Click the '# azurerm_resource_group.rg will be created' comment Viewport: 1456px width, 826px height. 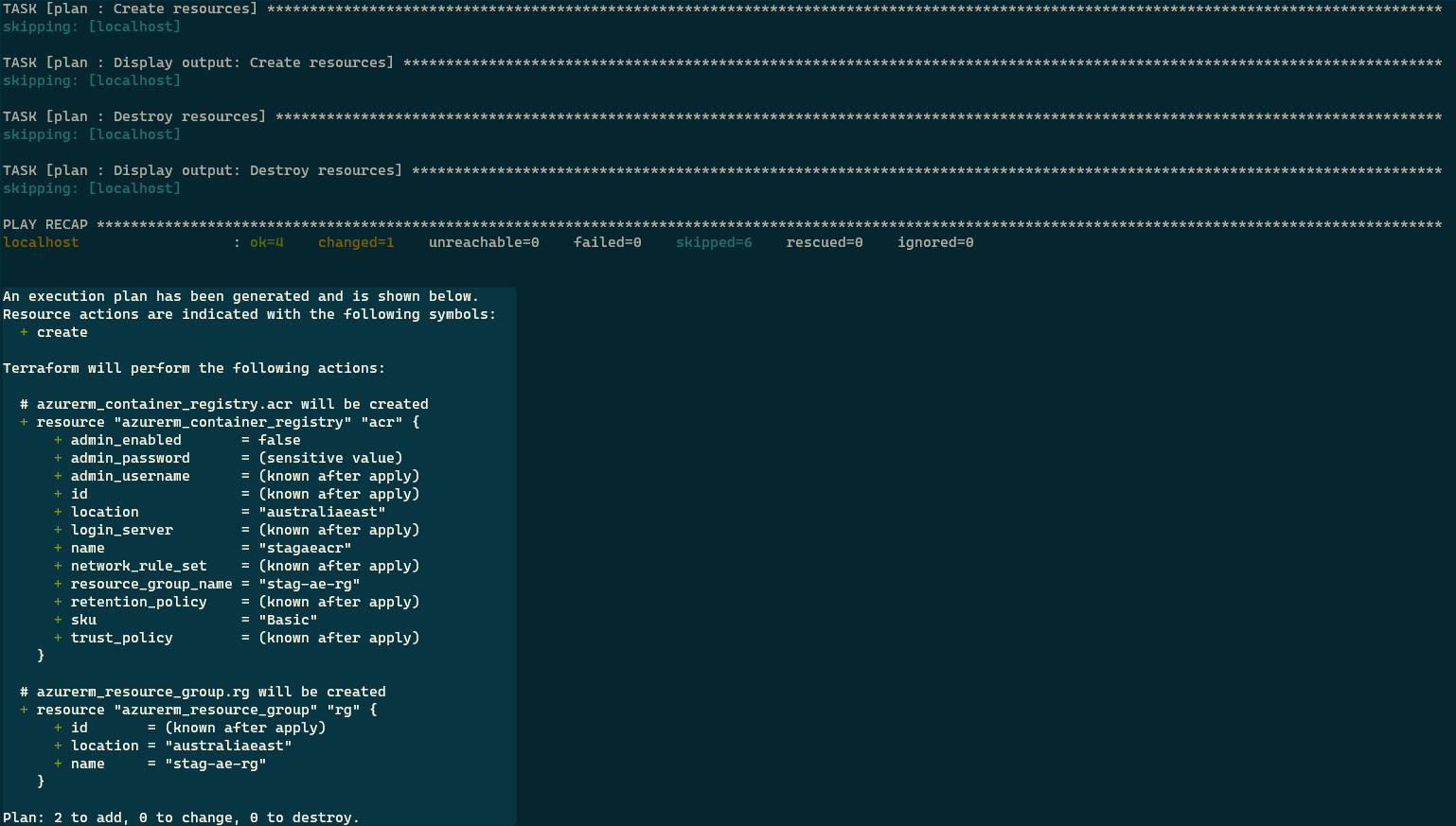coord(203,692)
